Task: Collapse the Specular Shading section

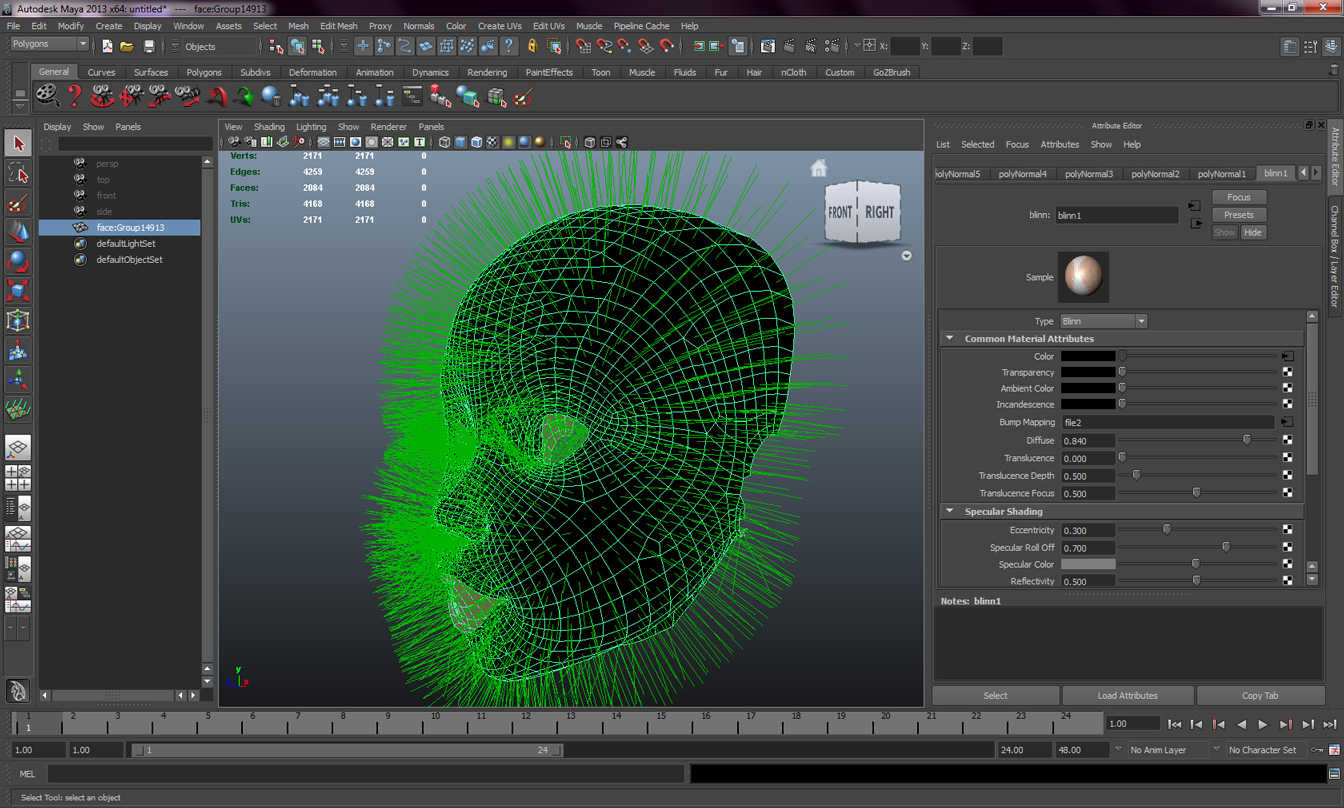Action: (950, 512)
